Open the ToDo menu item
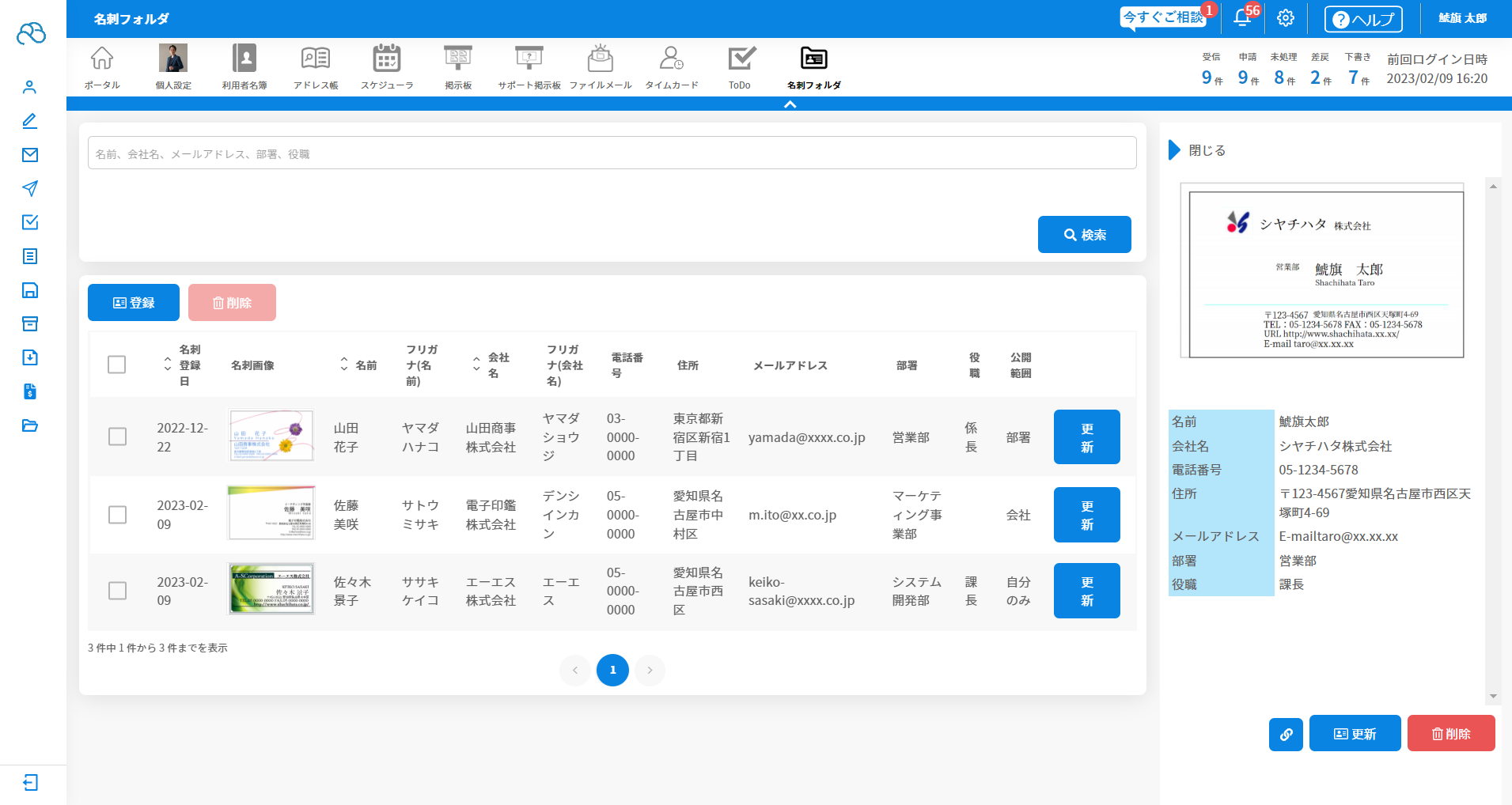1512x805 pixels. tap(740, 66)
